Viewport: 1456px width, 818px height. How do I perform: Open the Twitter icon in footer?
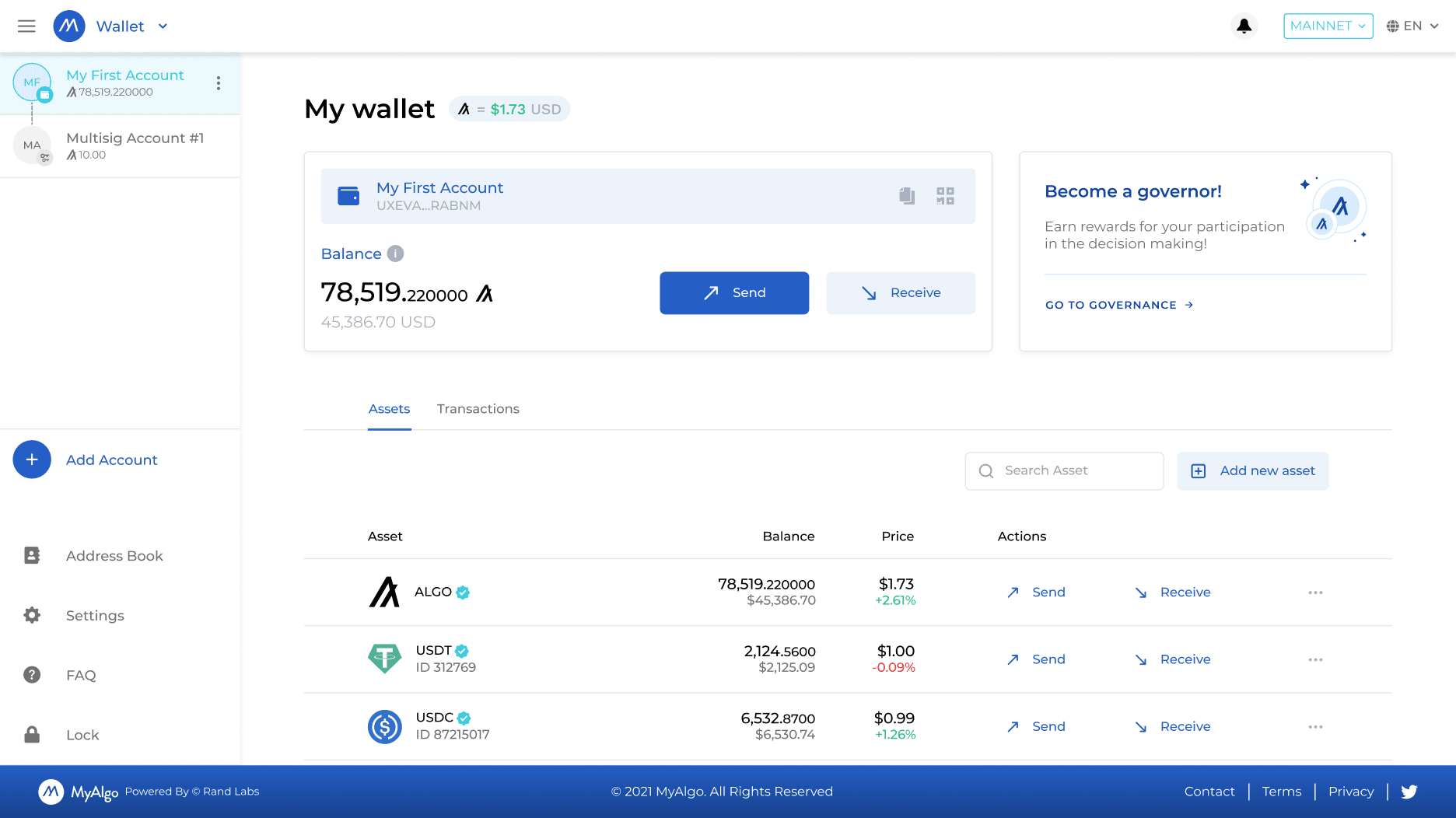pos(1409,792)
